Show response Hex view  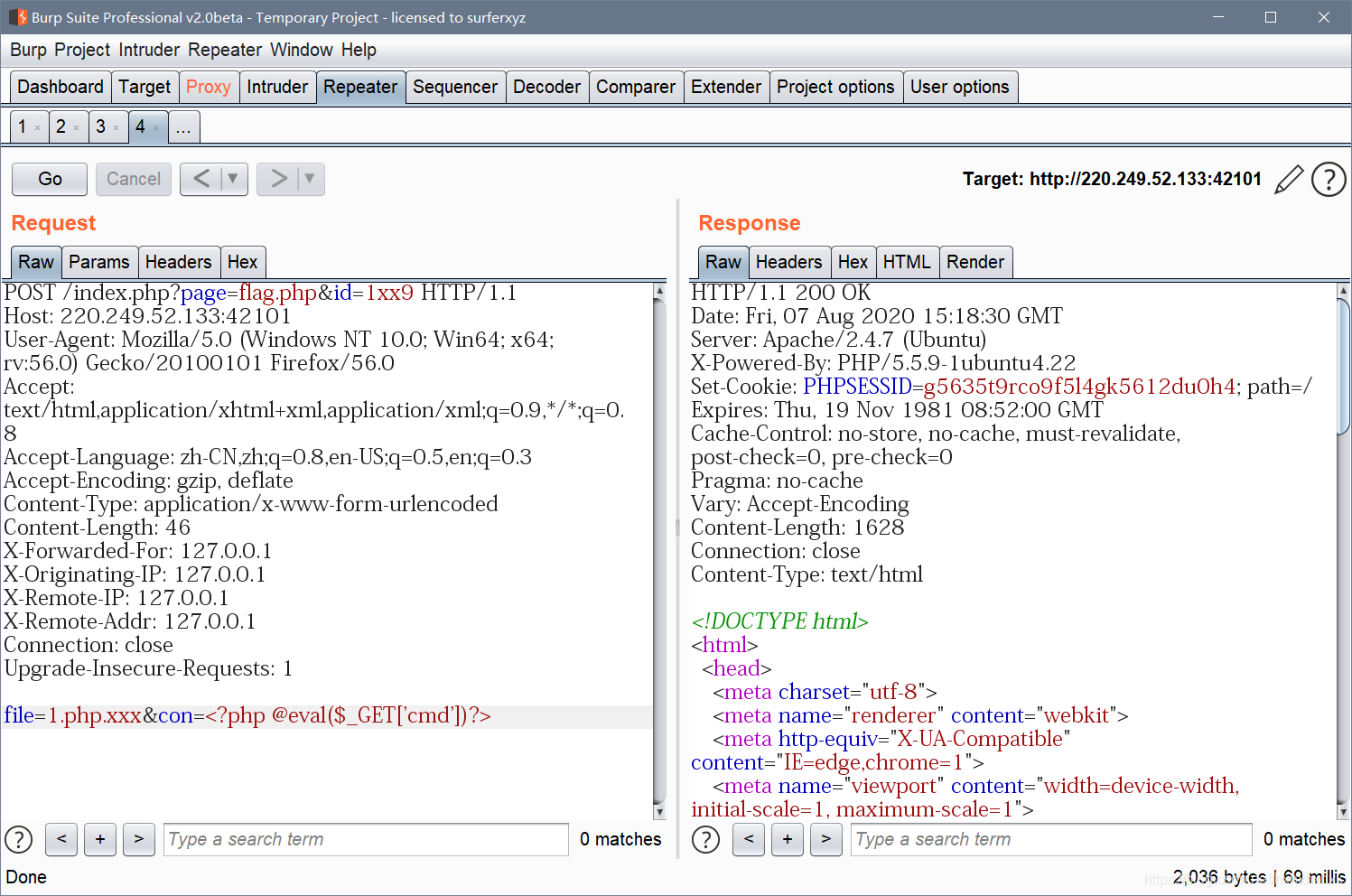(x=853, y=262)
